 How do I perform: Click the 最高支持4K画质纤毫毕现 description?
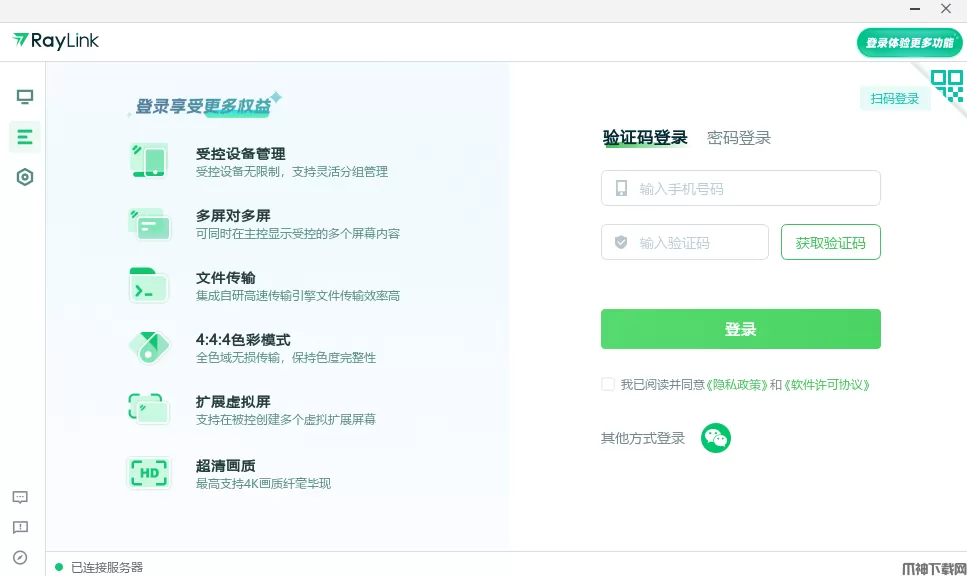click(263, 483)
